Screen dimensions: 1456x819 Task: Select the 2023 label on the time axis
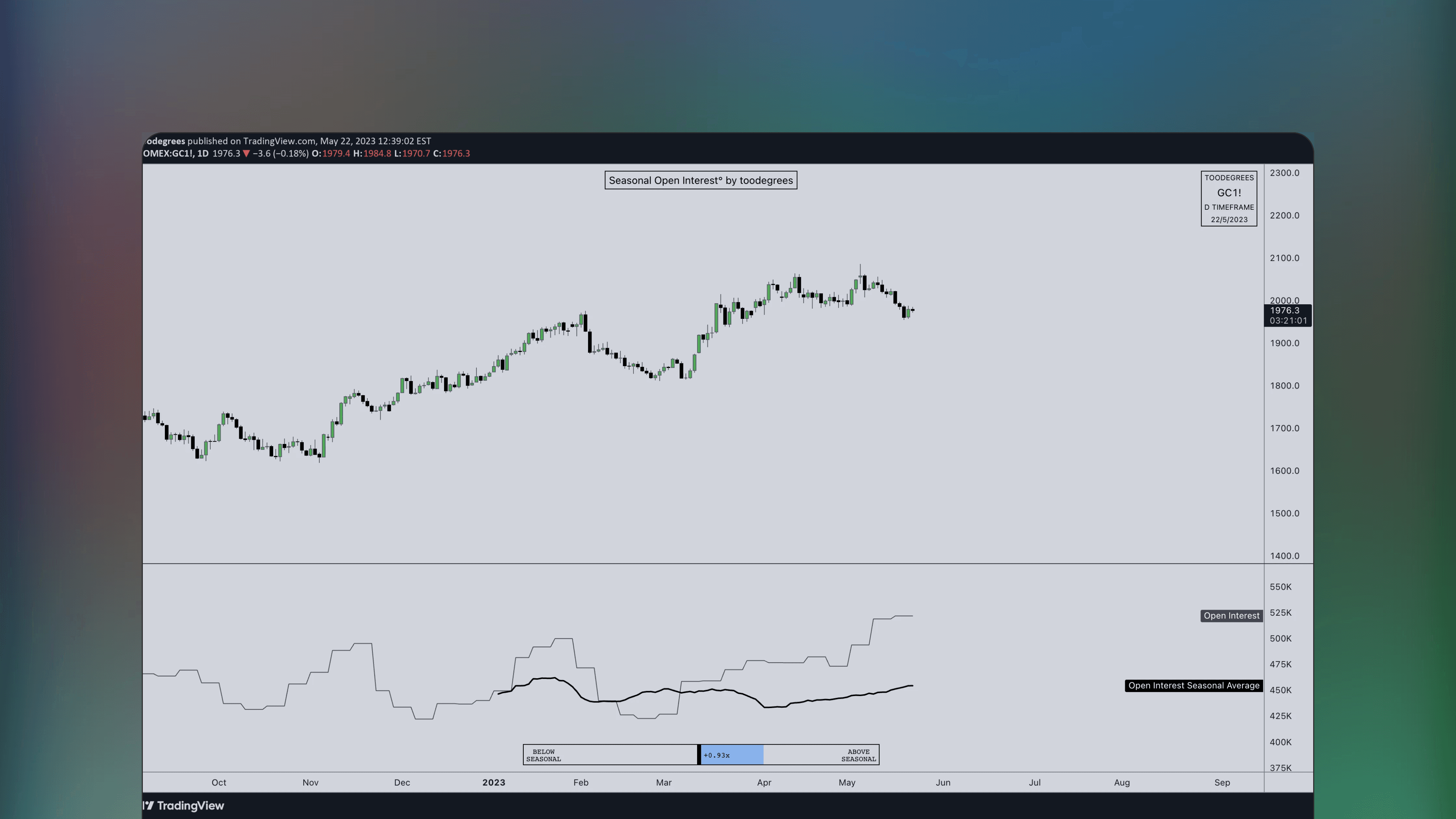pos(494,782)
